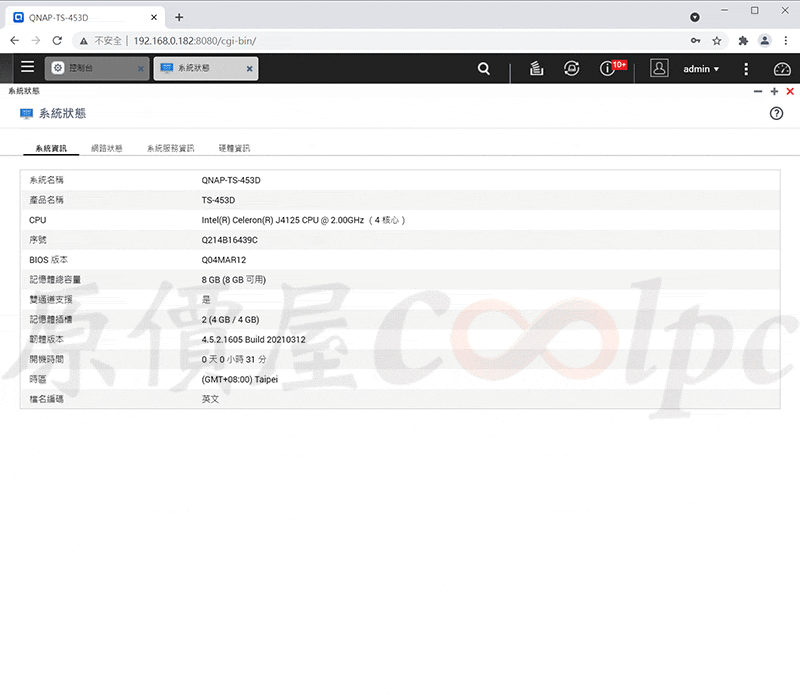Click the browser forward arrow
The image size is (800, 695).
[x=36, y=40]
